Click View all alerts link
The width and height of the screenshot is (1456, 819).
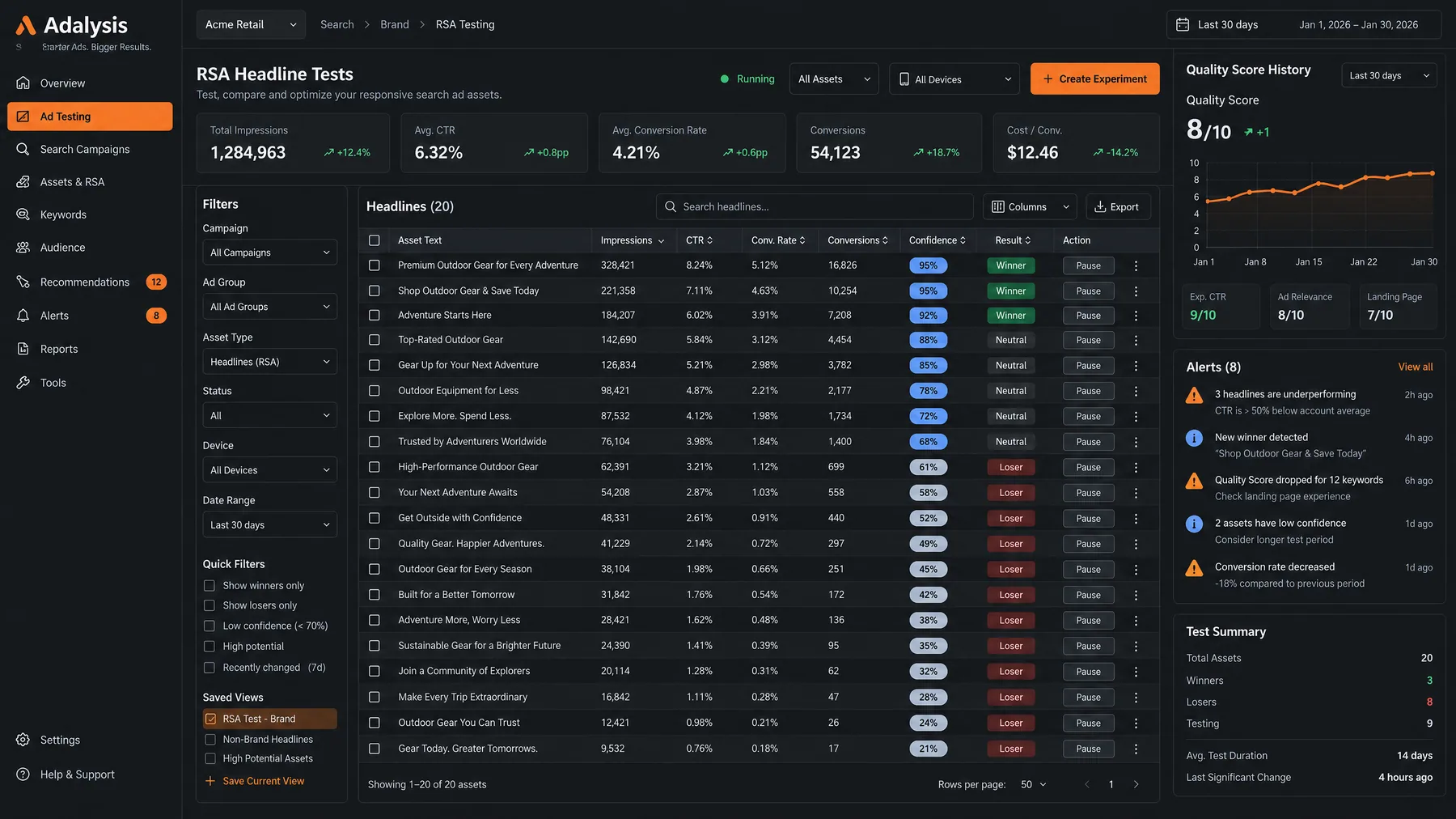point(1415,367)
